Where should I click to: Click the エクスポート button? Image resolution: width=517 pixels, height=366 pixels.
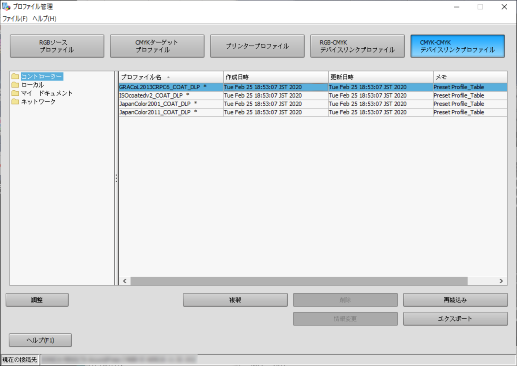click(455, 319)
